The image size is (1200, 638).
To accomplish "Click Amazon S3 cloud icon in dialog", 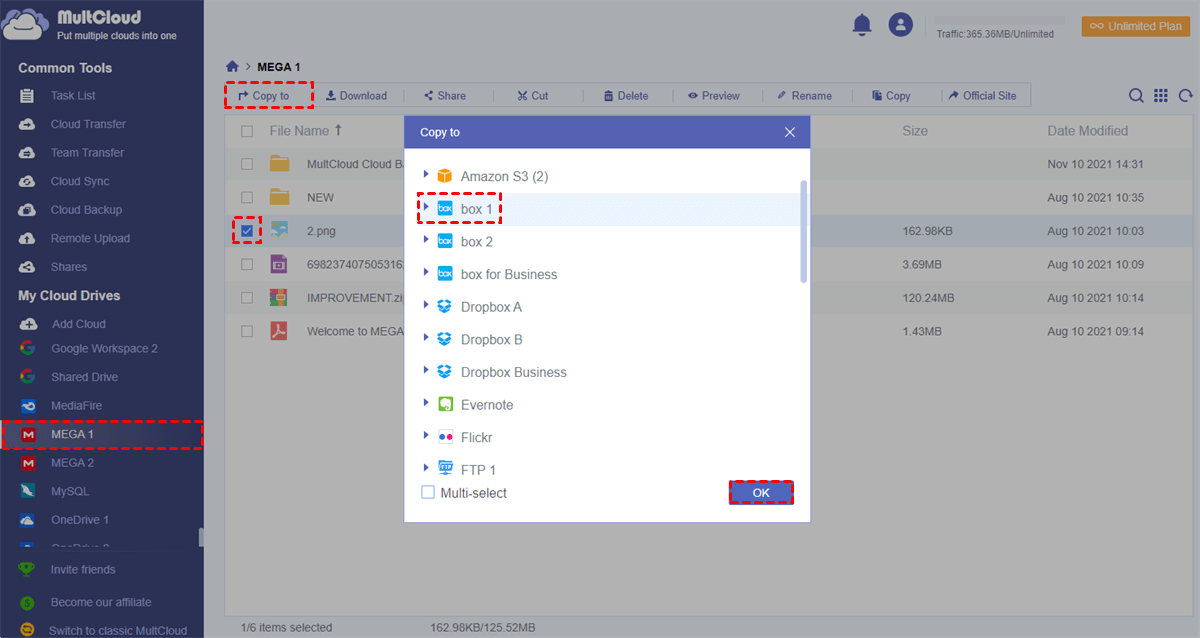I will [445, 176].
